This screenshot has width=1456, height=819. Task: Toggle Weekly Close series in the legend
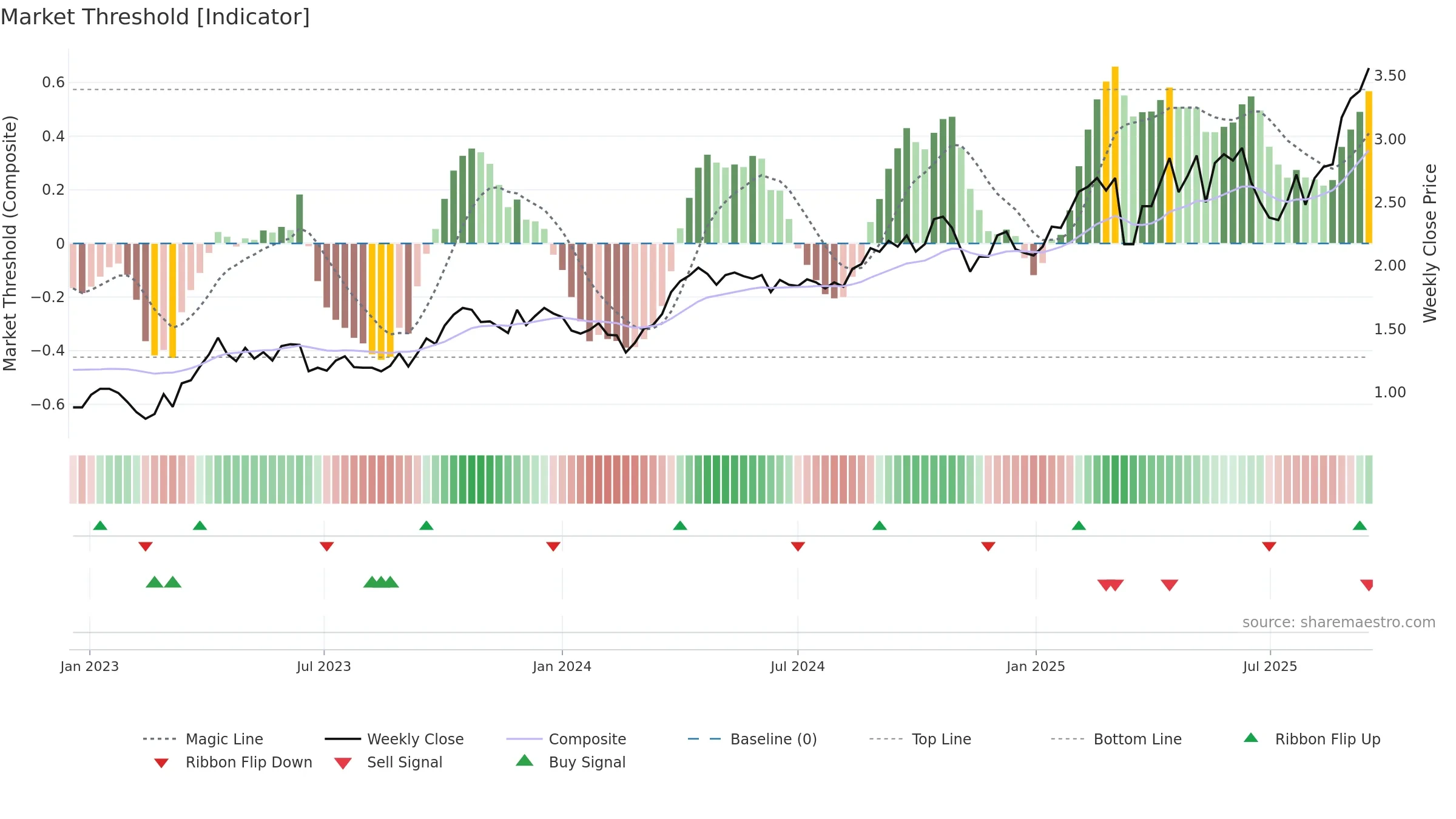point(394,739)
